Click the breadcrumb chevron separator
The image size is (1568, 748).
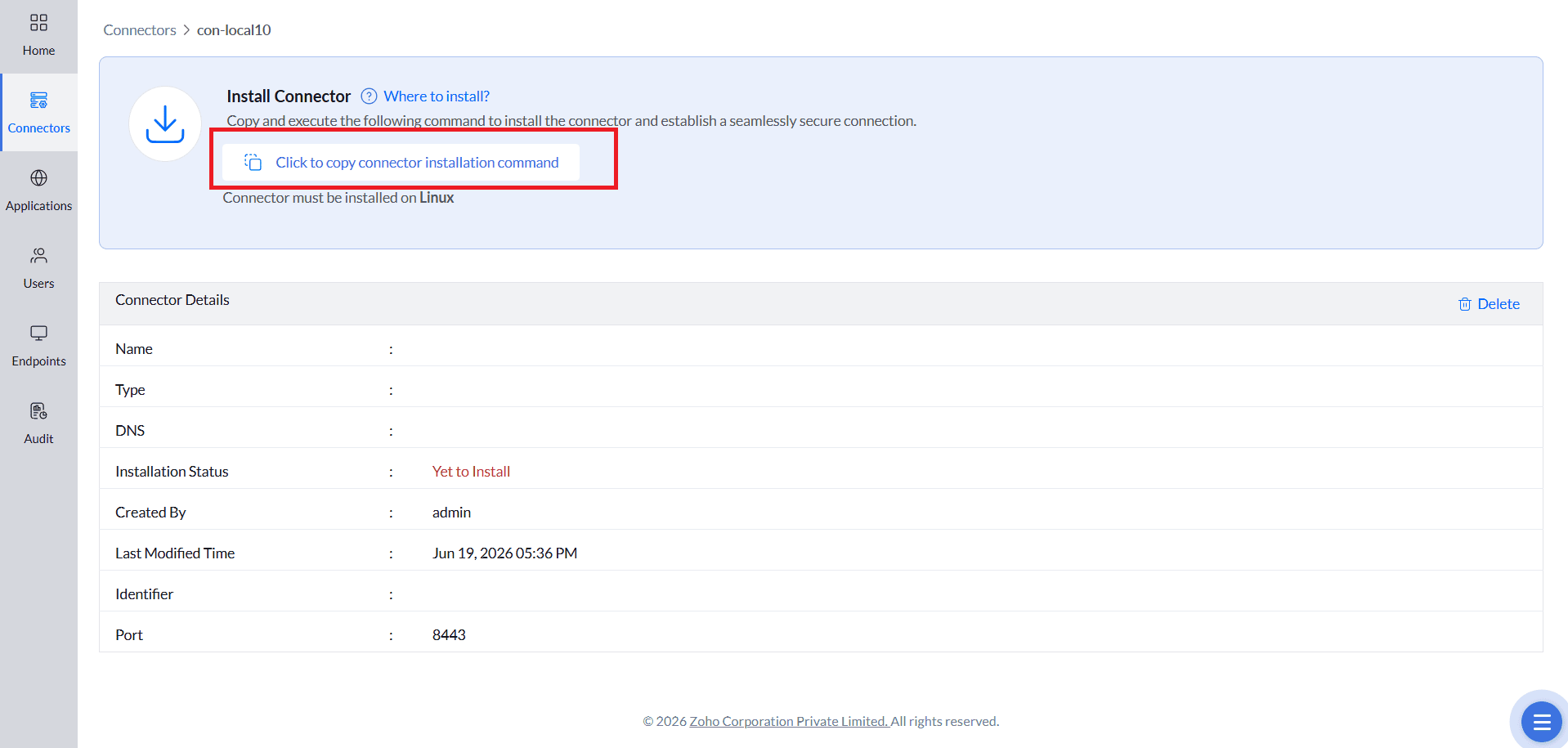point(186,30)
